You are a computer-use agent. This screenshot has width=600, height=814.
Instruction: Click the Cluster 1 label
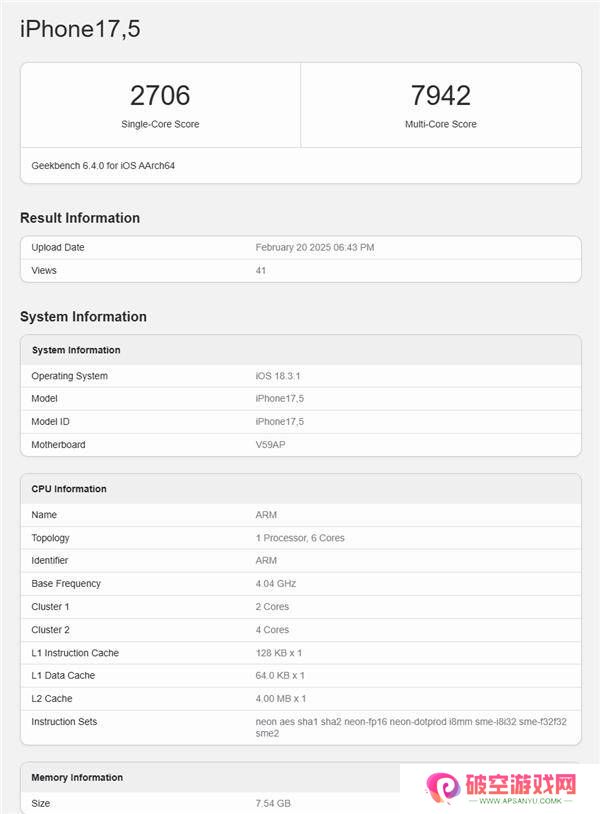pos(50,607)
